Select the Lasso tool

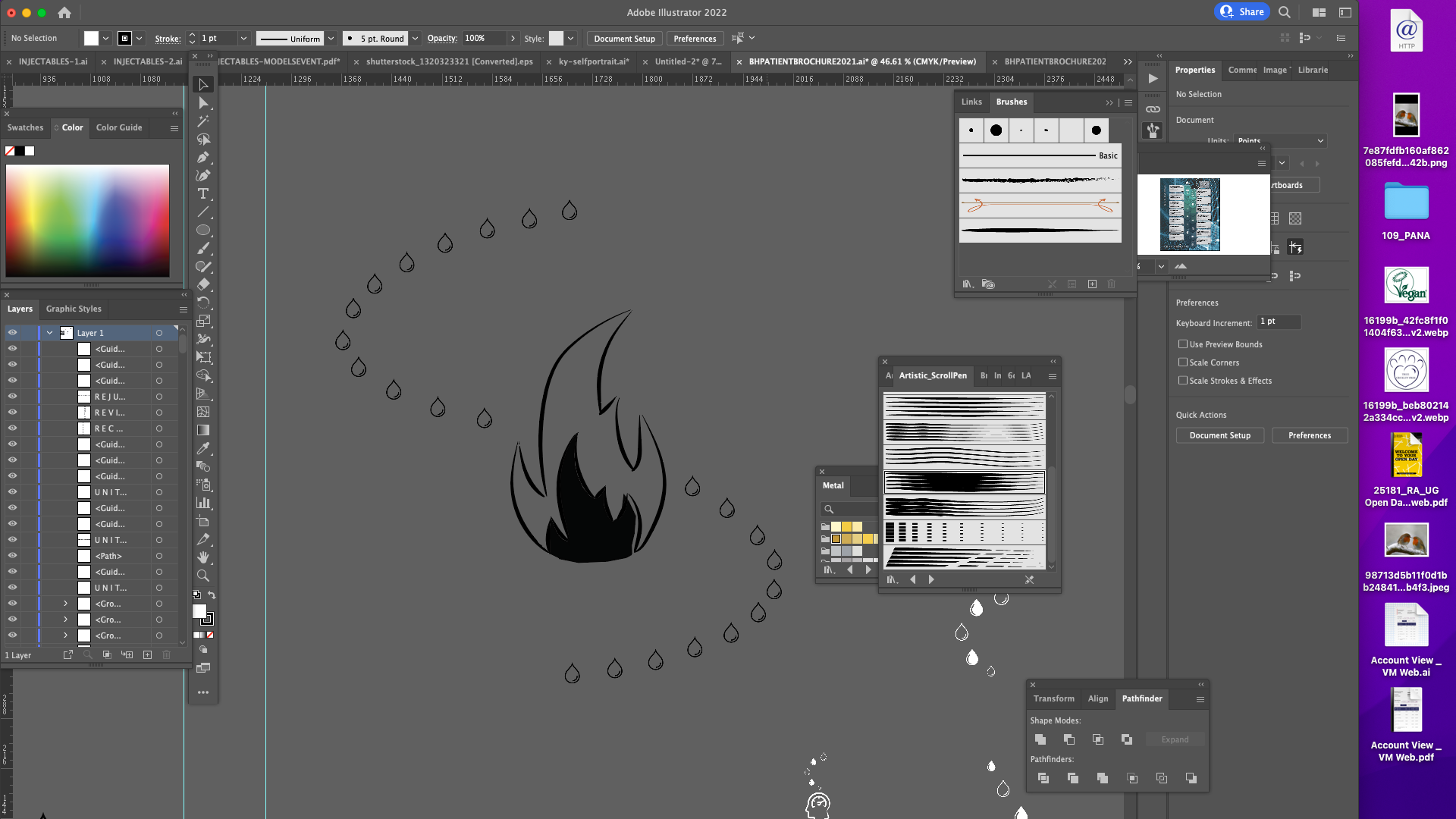(203, 139)
